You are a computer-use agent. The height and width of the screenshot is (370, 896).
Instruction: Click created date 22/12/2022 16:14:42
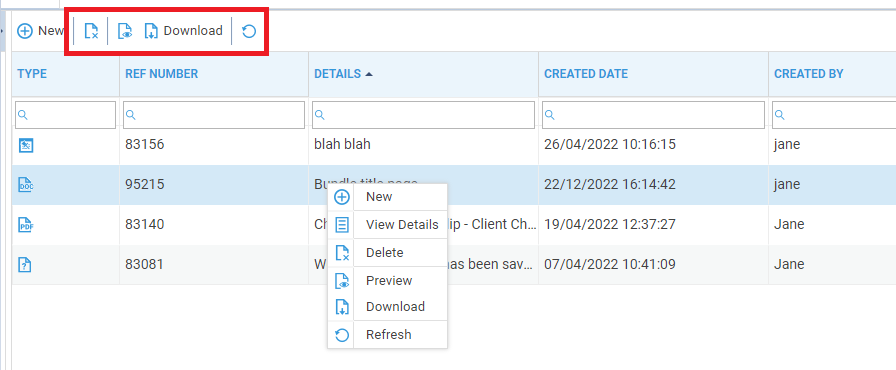click(x=610, y=185)
